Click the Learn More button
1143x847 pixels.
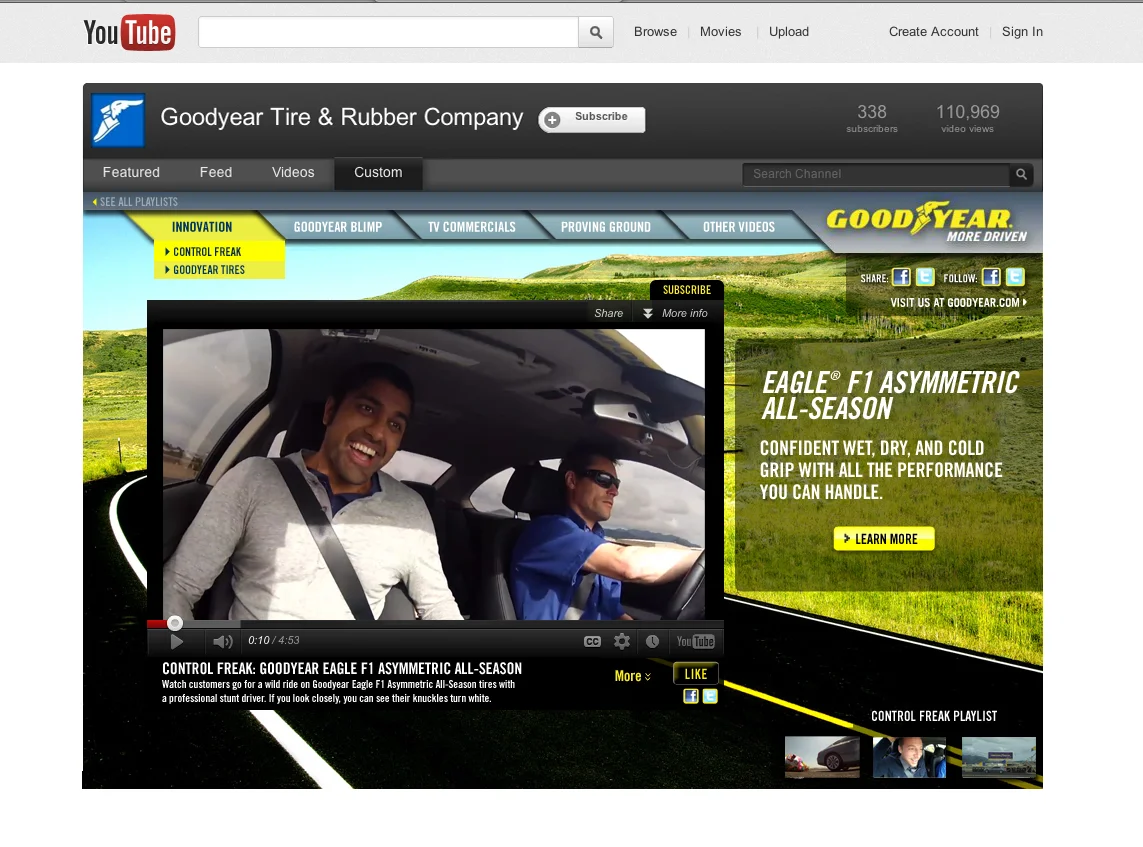click(x=883, y=539)
